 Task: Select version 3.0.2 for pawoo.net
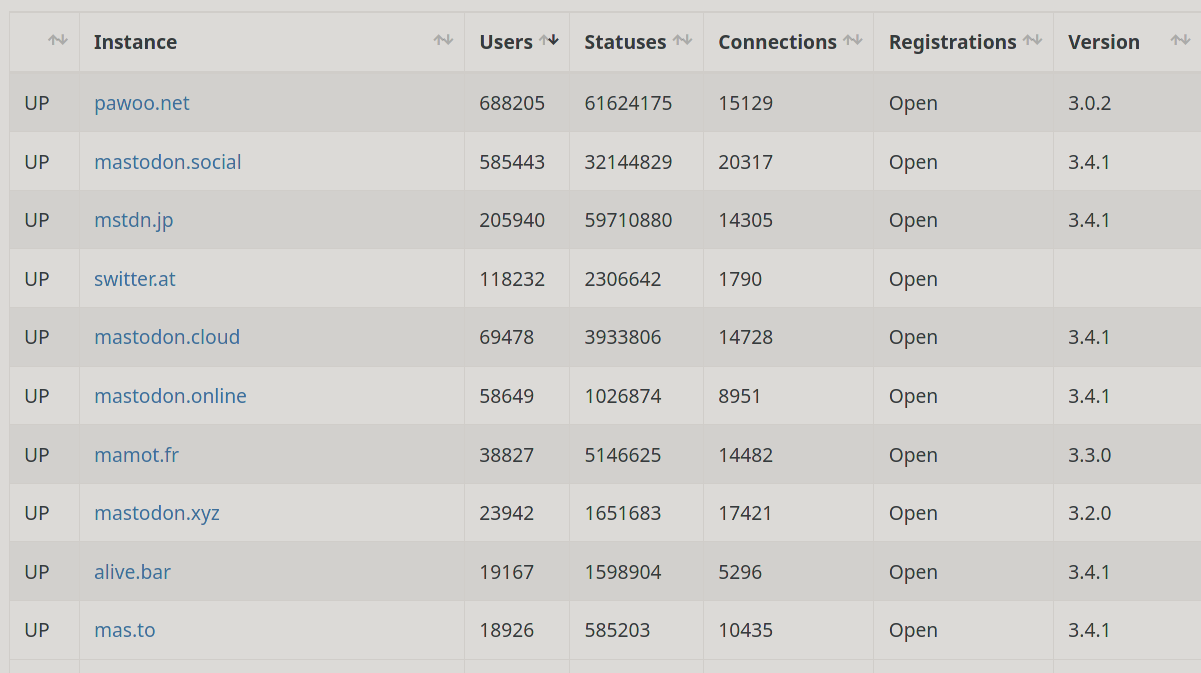tap(1089, 103)
